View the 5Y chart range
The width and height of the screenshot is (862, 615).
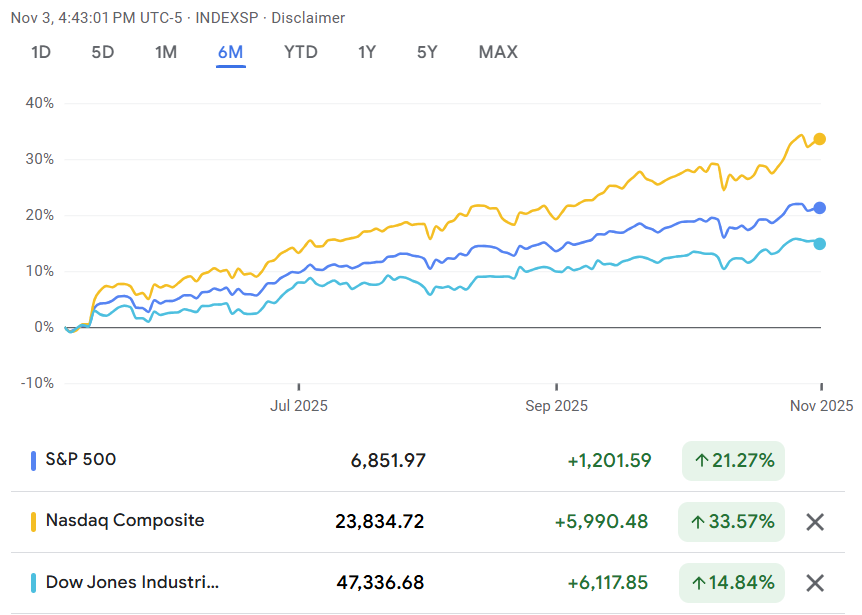(427, 52)
